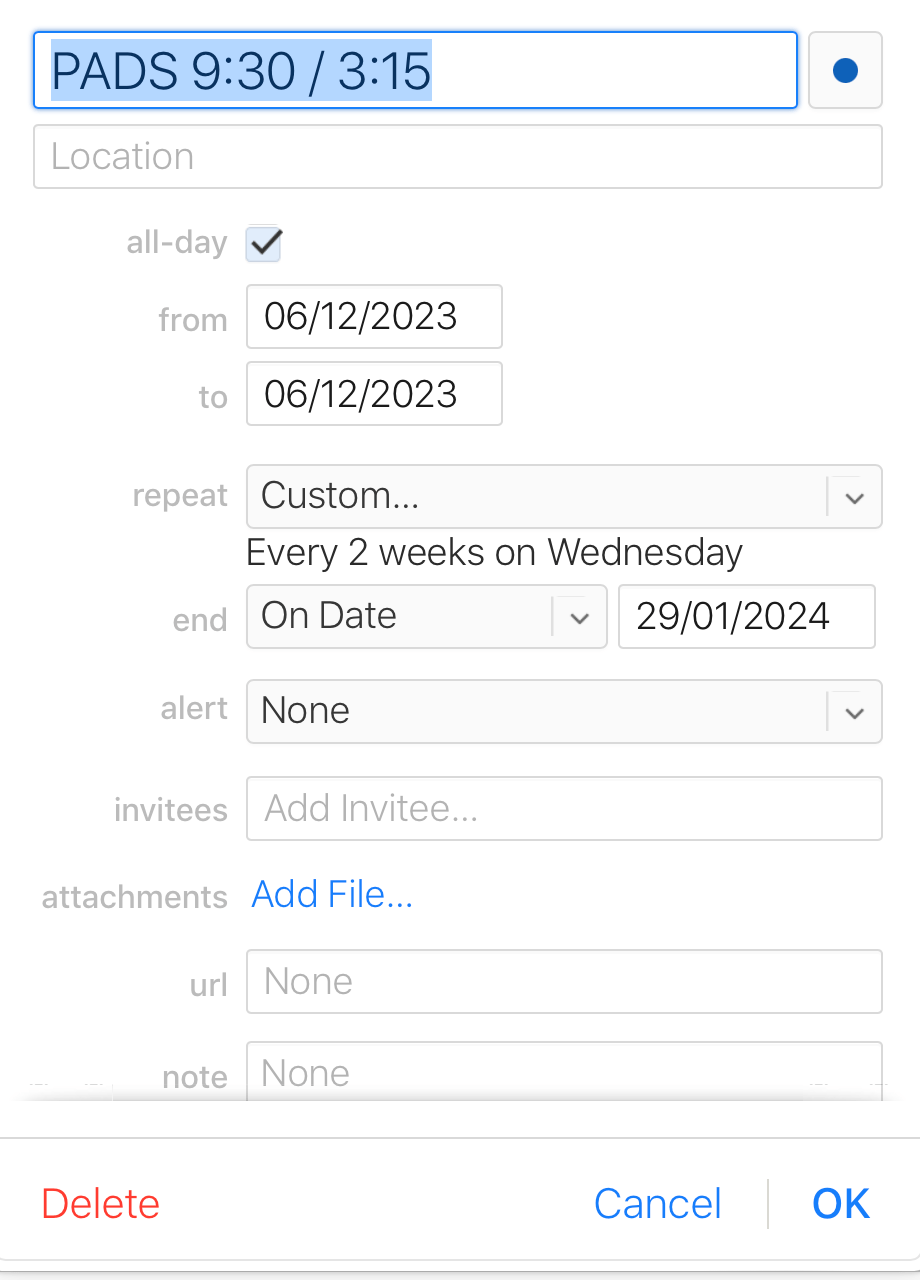
Task: Cancel the event editing dialog
Action: (x=657, y=1204)
